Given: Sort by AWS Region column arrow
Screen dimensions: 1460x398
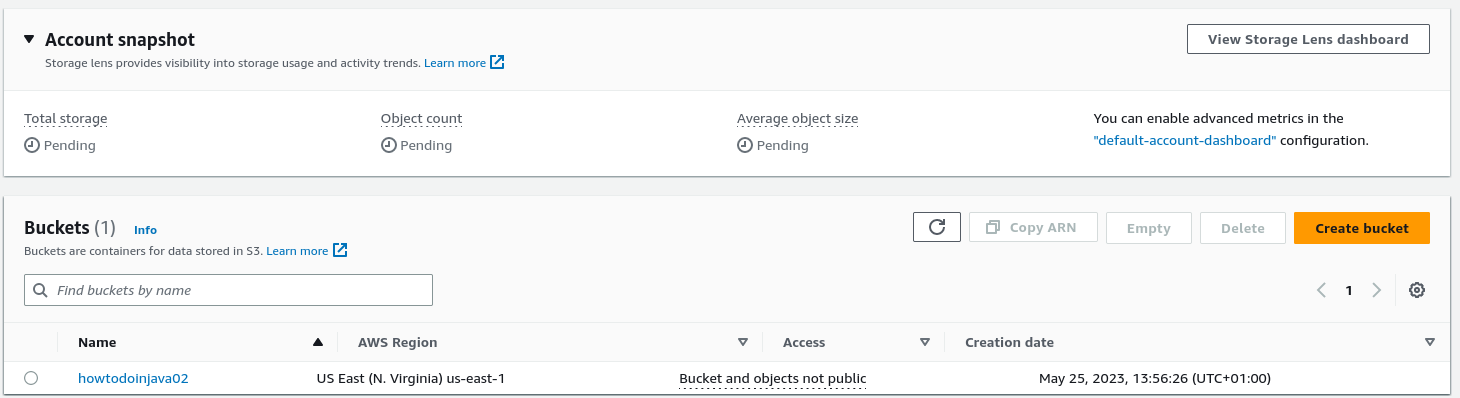Looking at the screenshot, I should pos(743,342).
